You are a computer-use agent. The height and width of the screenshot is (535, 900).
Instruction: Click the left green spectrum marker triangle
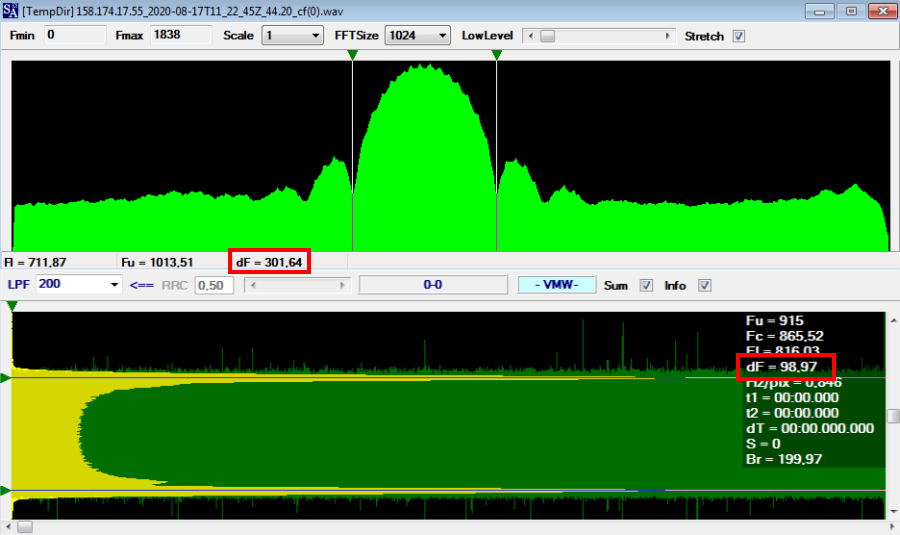pos(352,55)
